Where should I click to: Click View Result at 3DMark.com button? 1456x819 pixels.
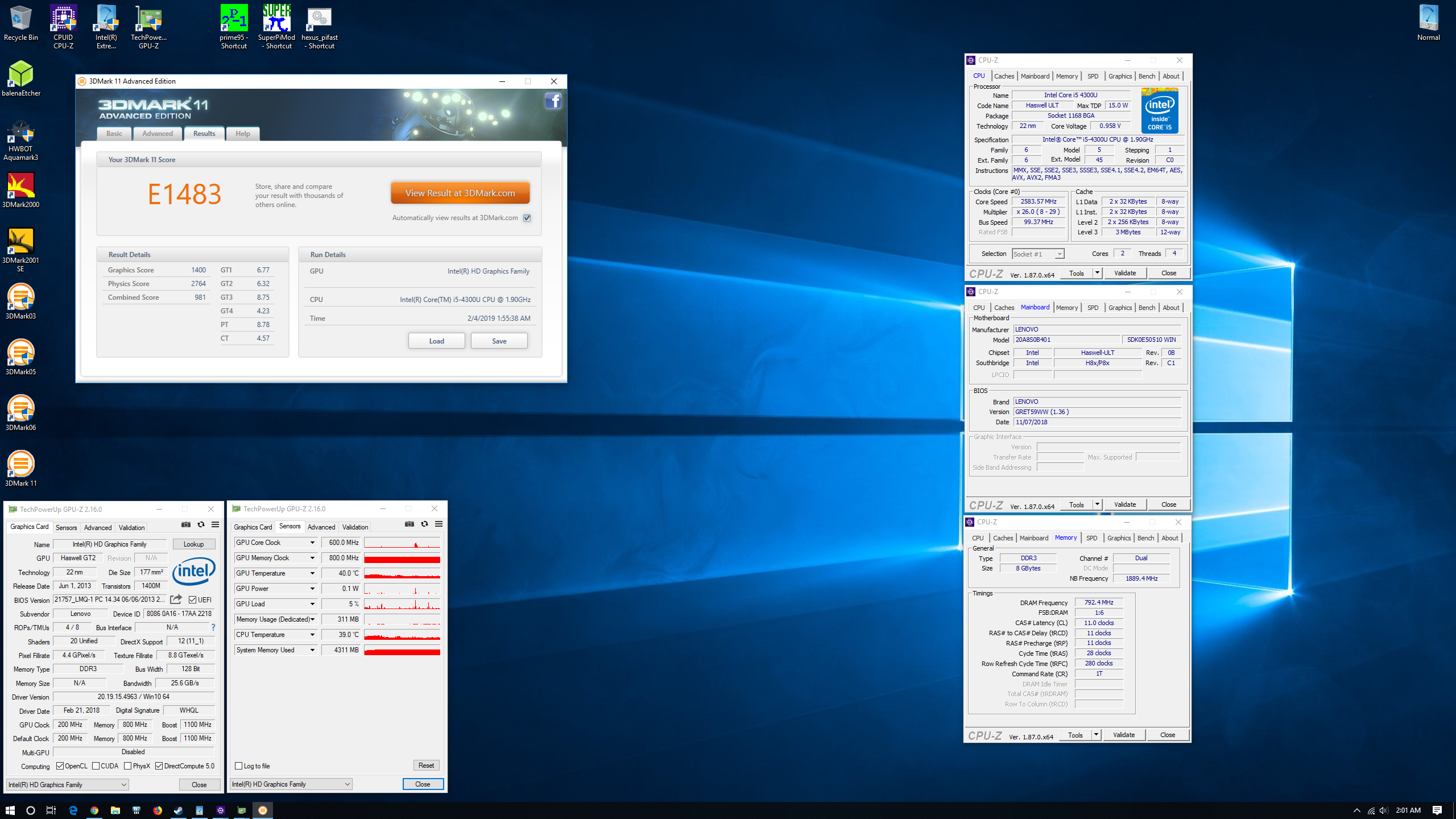pyautogui.click(x=460, y=193)
